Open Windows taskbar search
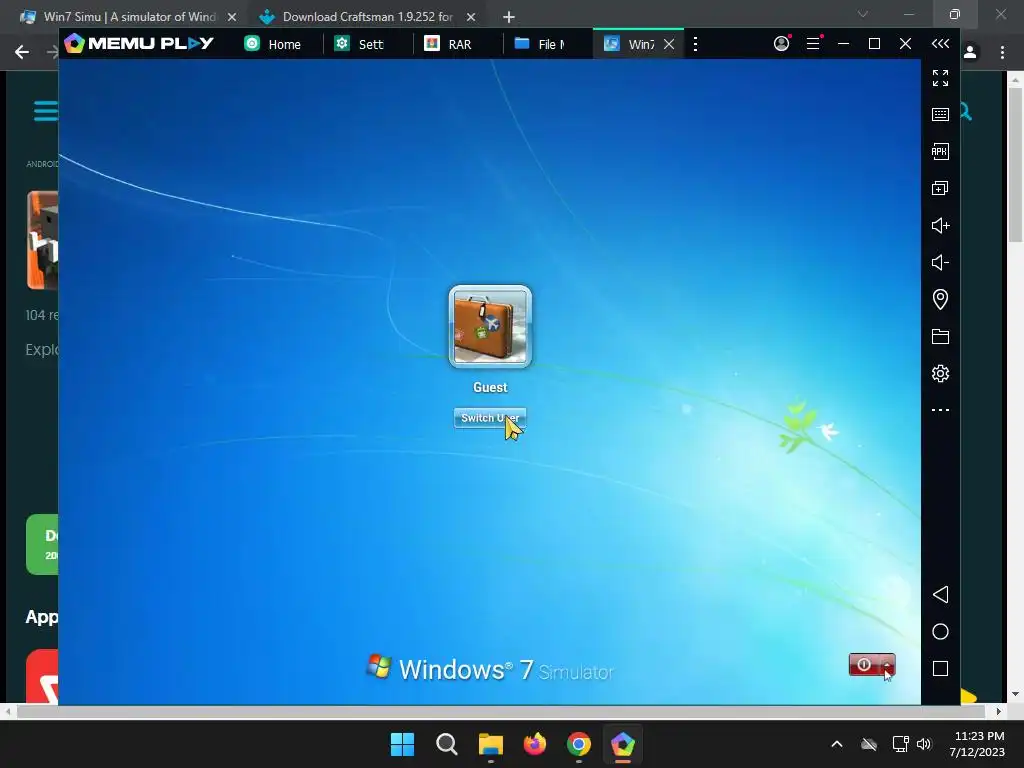This screenshot has width=1024, height=768. (447, 744)
